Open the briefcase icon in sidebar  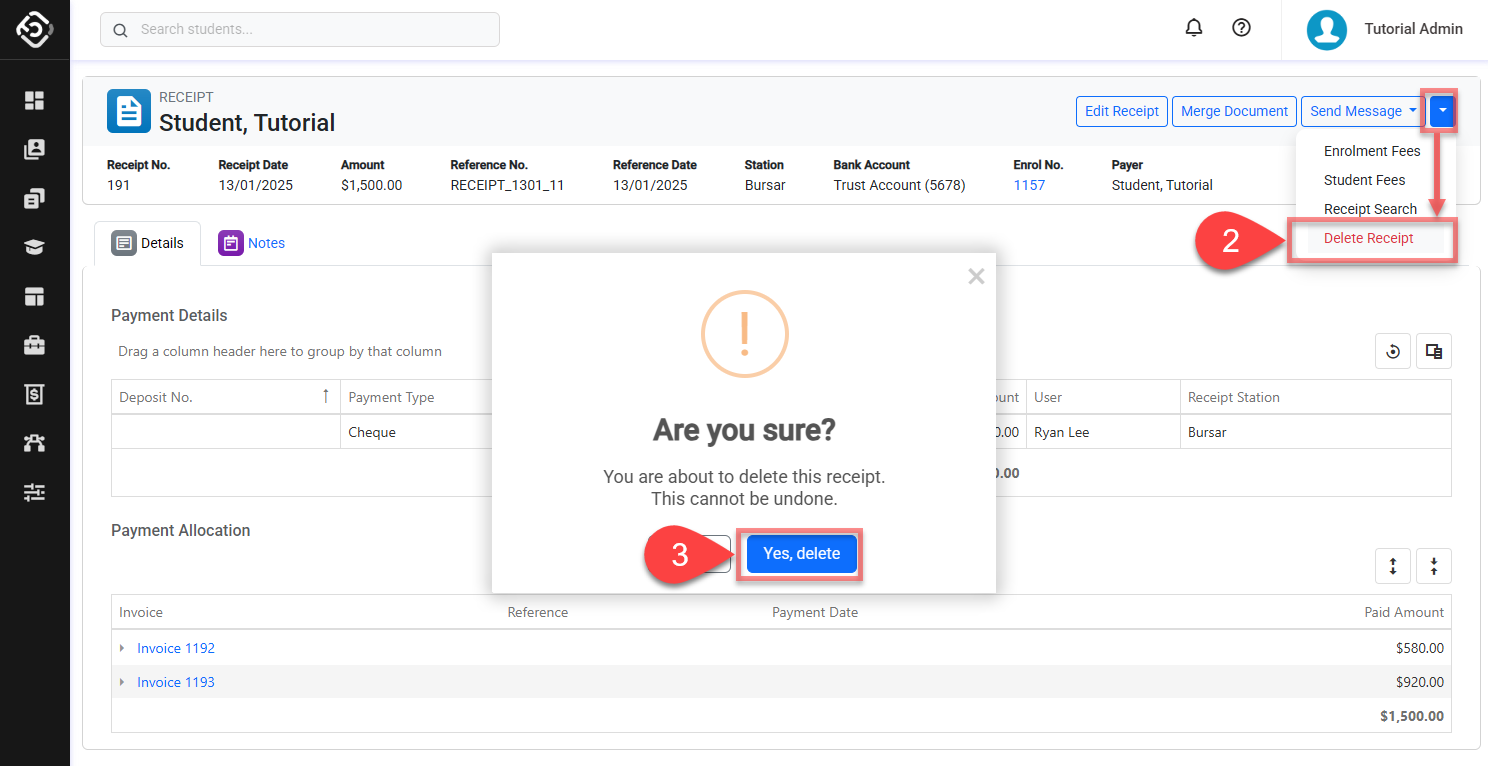coord(35,345)
